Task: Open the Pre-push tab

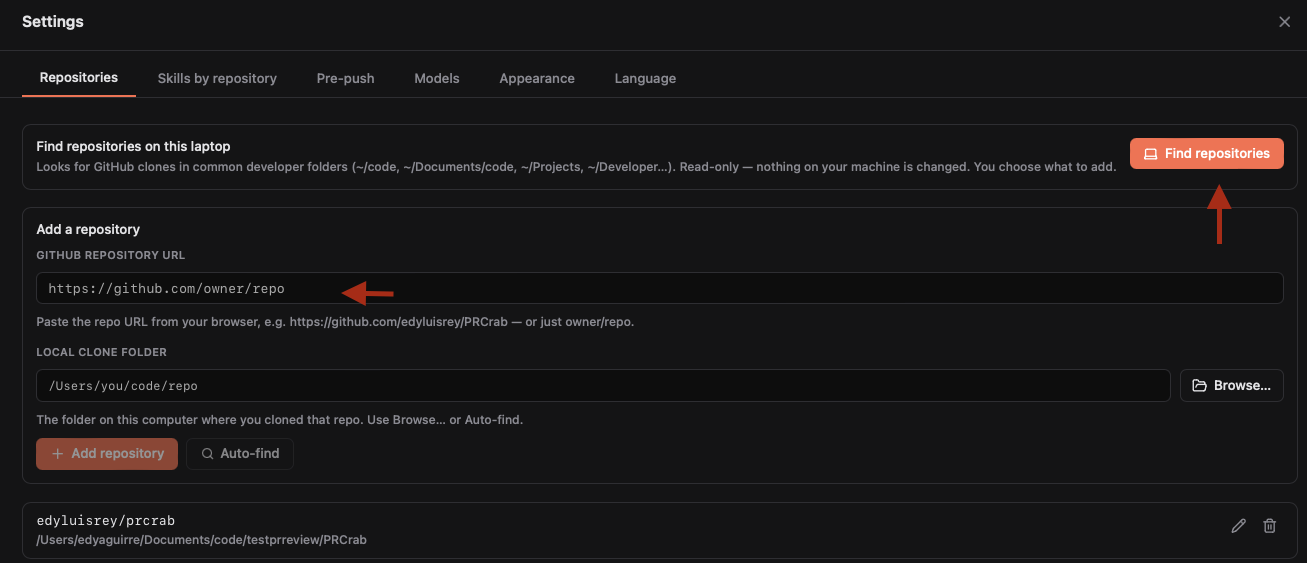Action: coord(345,78)
